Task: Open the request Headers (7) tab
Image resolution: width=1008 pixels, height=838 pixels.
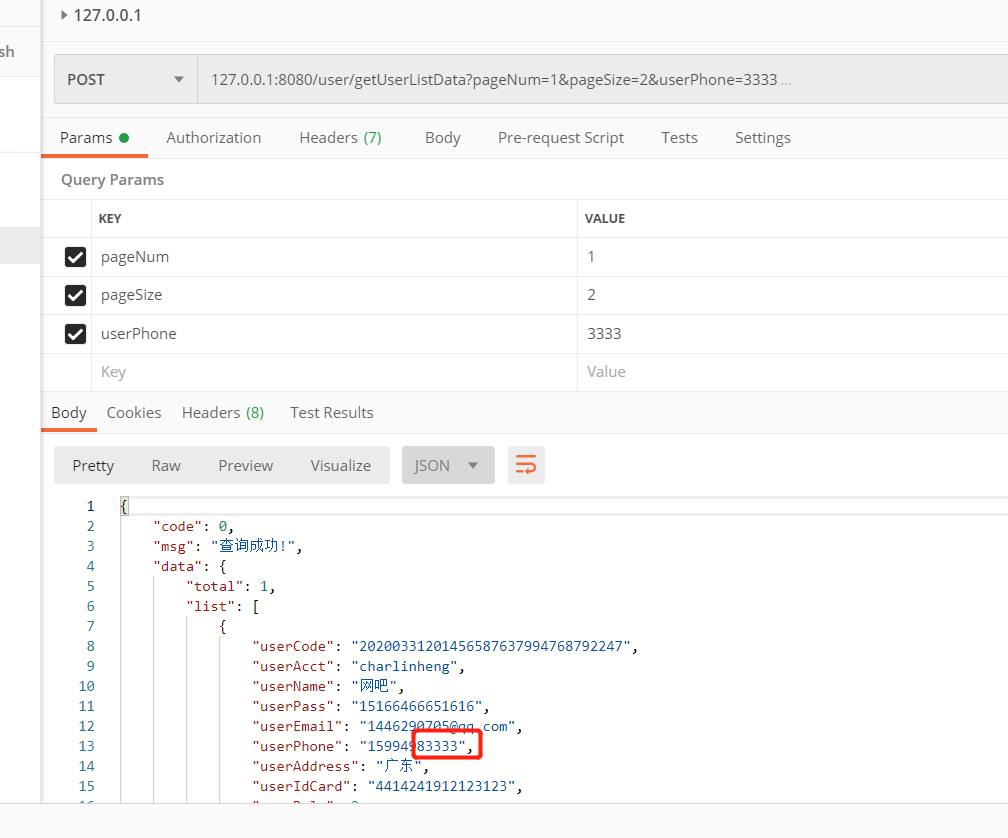Action: pyautogui.click(x=340, y=138)
